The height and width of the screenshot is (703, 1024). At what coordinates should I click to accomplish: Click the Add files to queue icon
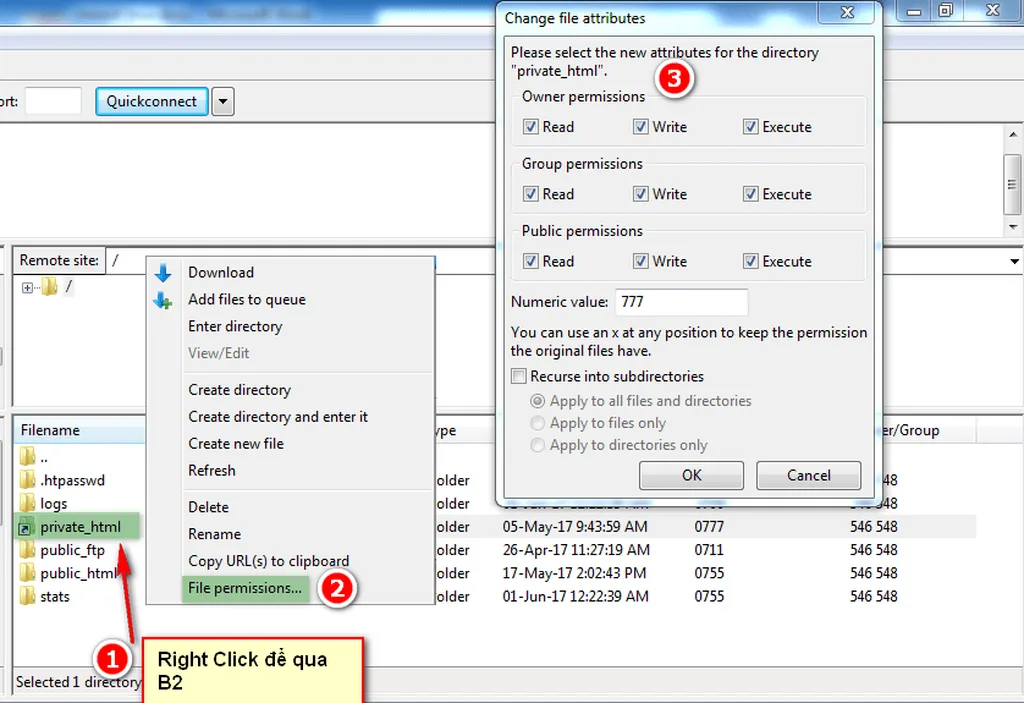point(163,300)
